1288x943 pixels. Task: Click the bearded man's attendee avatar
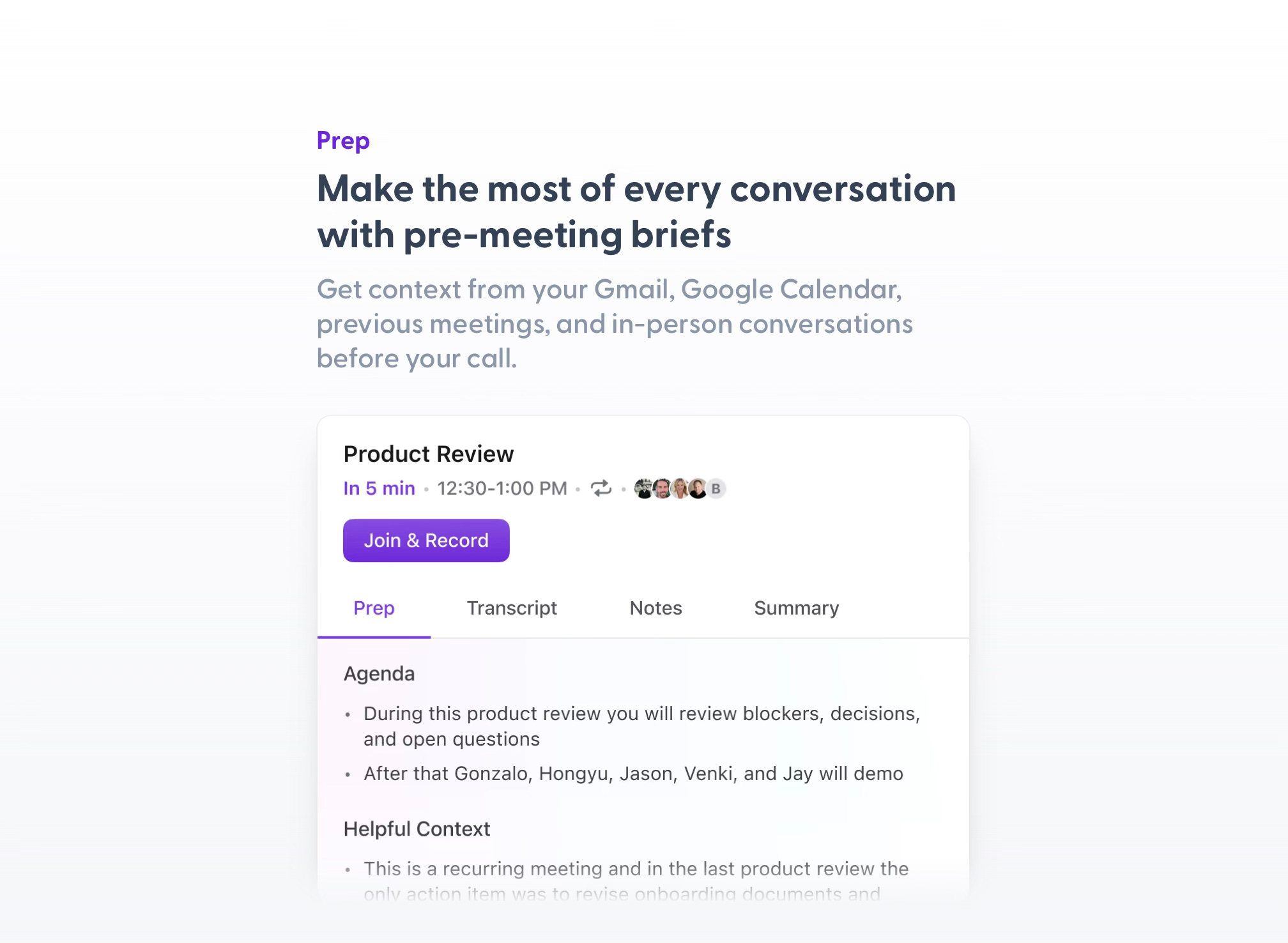coord(662,489)
